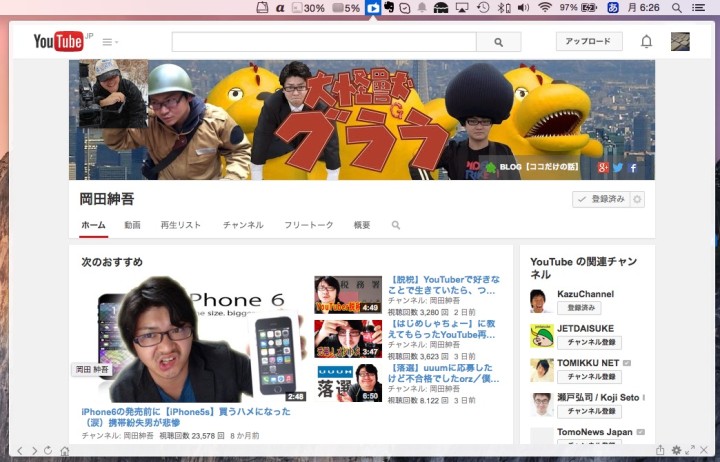
Task: Go back with the left arrow
Action: [20, 451]
